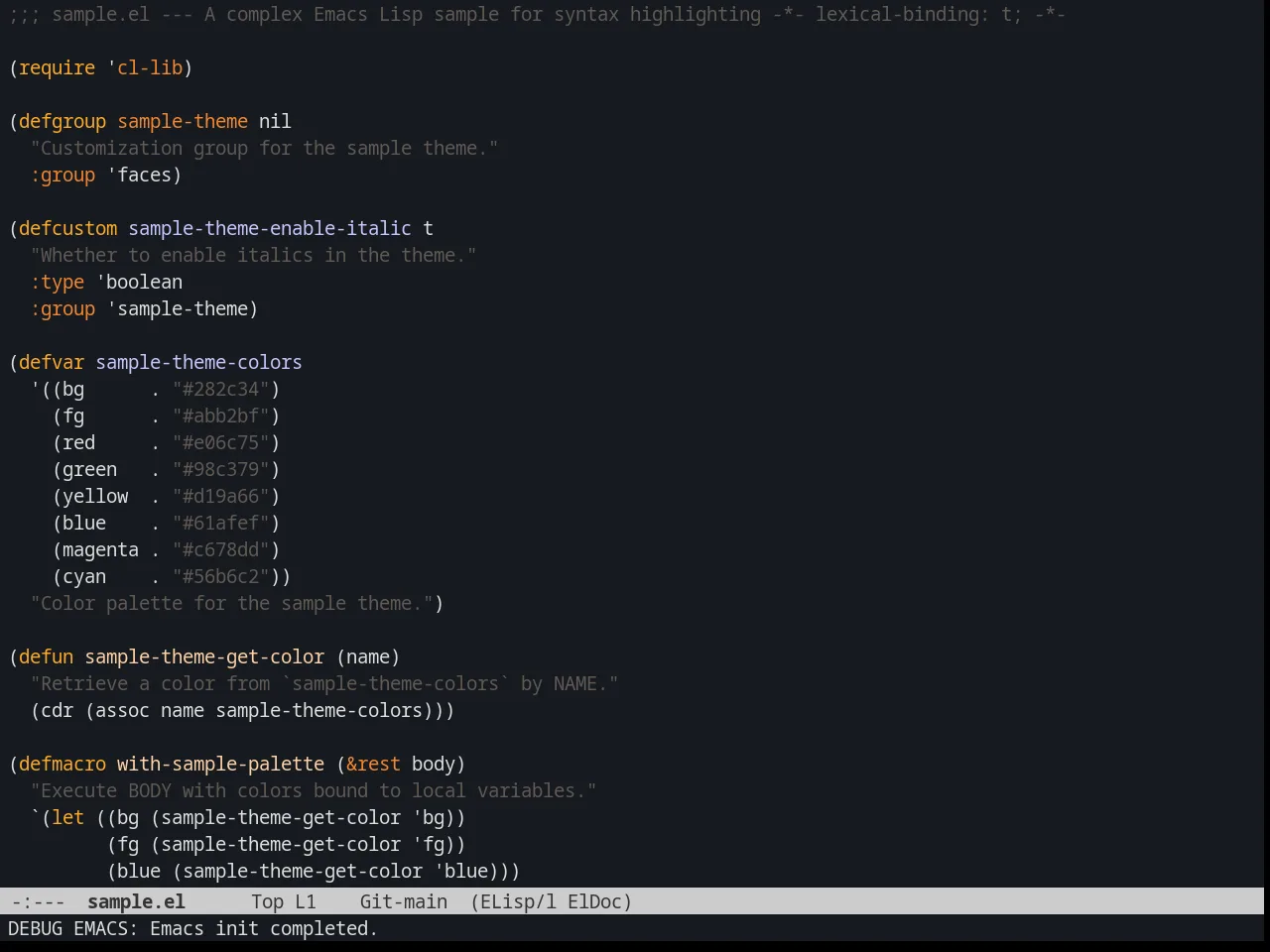Click the 'cyan' key in the alist
1270x952 pixels.
84,576
